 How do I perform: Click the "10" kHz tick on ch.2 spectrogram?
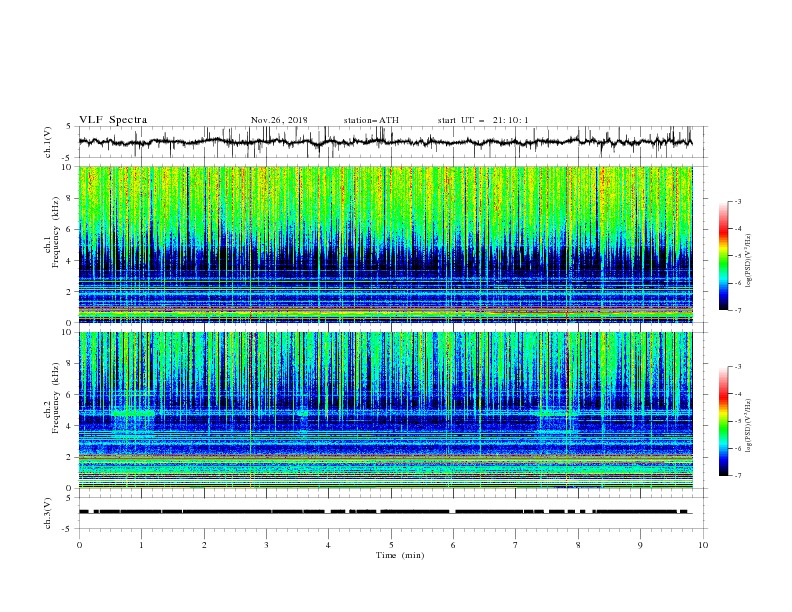pos(67,333)
